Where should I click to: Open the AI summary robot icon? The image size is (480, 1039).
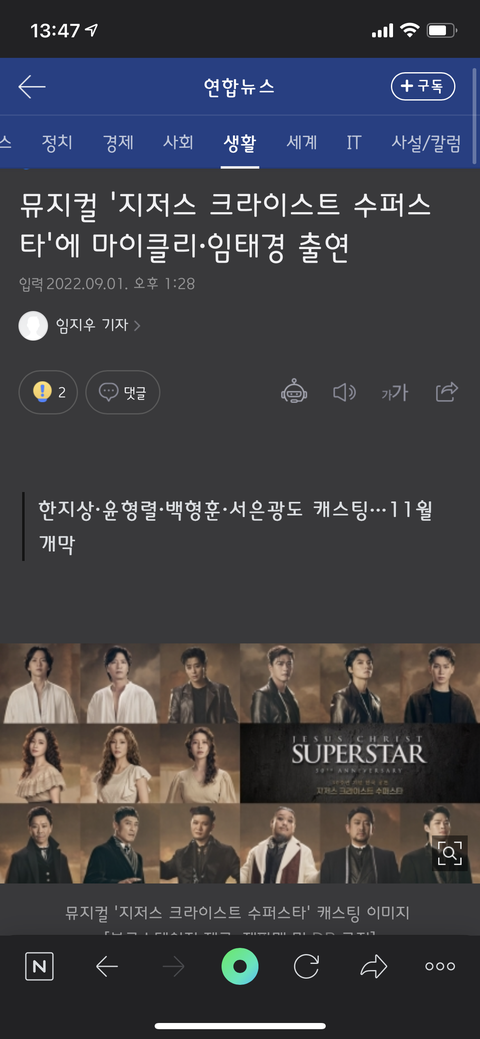[x=294, y=392]
